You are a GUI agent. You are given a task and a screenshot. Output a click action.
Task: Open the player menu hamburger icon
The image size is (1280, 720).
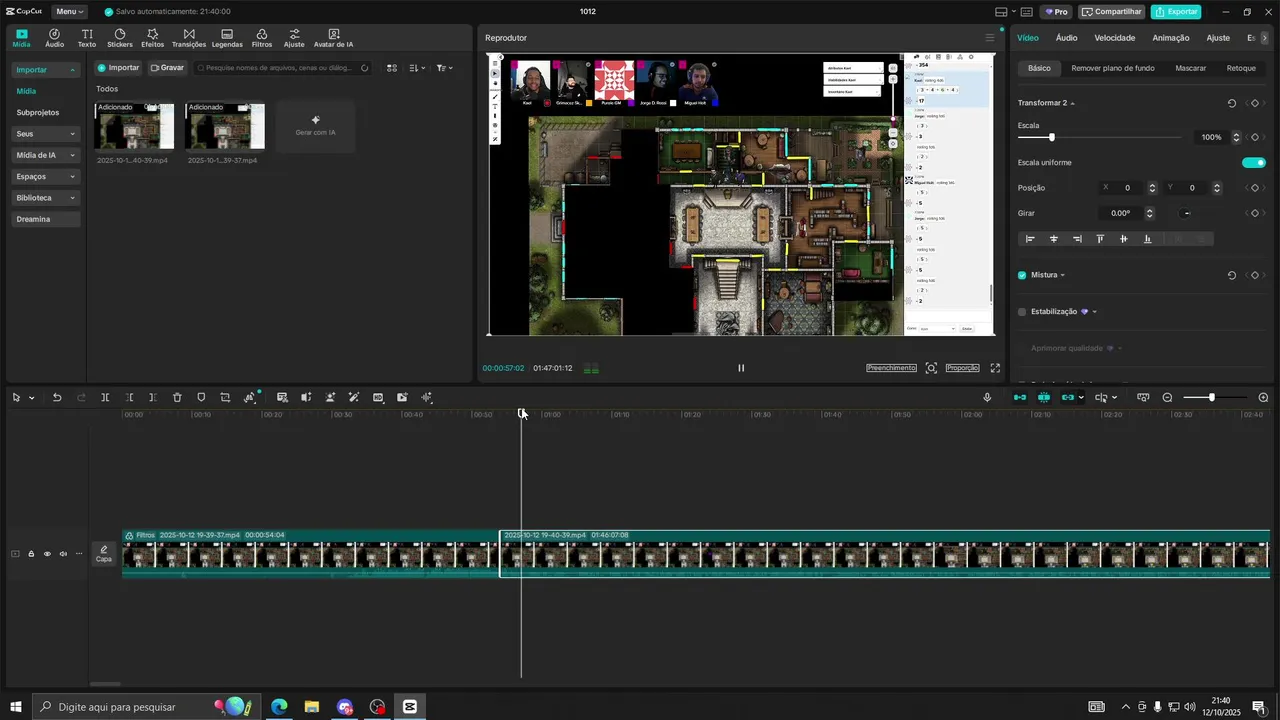(x=990, y=38)
